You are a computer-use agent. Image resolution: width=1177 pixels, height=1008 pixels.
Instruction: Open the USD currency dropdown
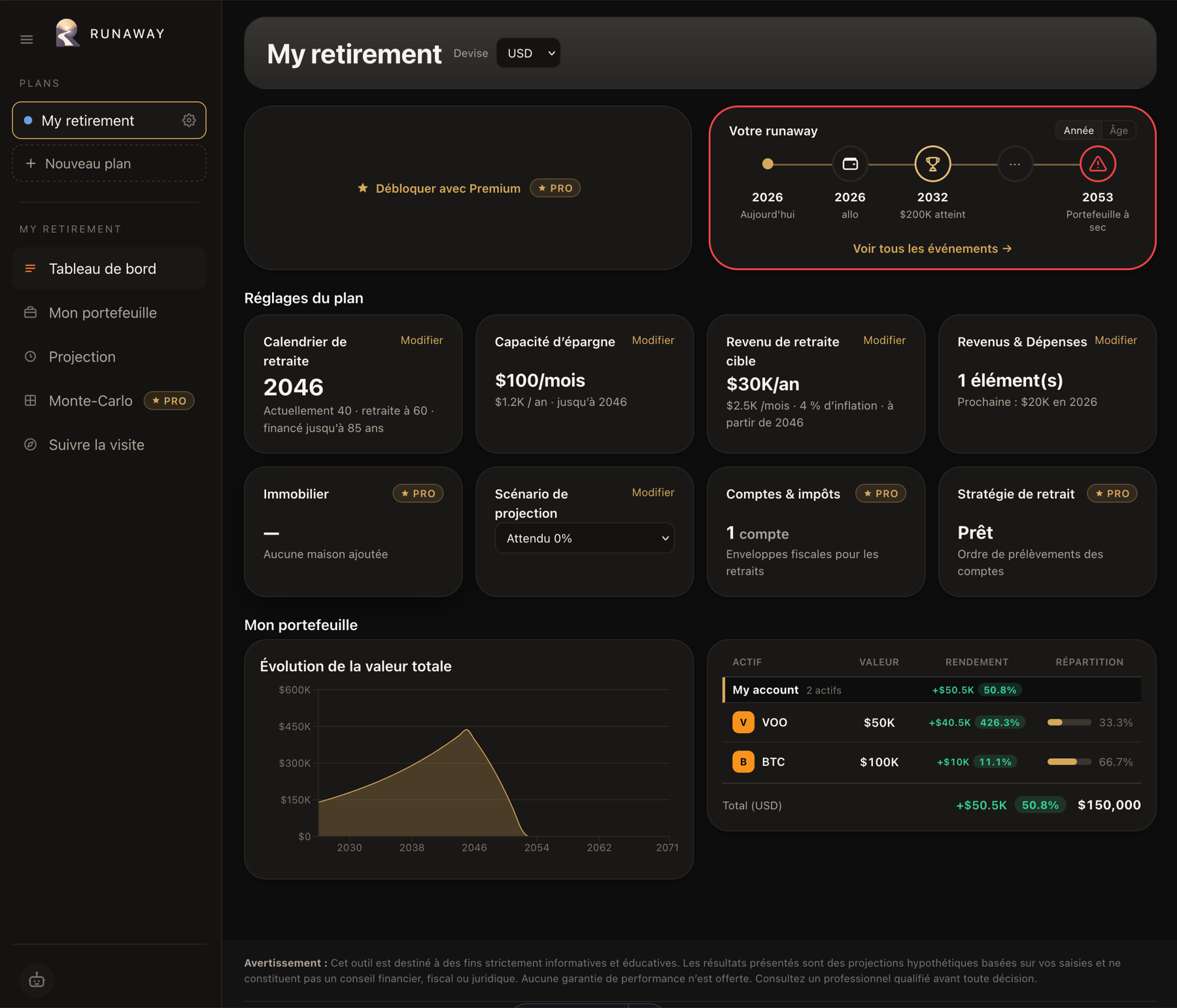point(528,53)
